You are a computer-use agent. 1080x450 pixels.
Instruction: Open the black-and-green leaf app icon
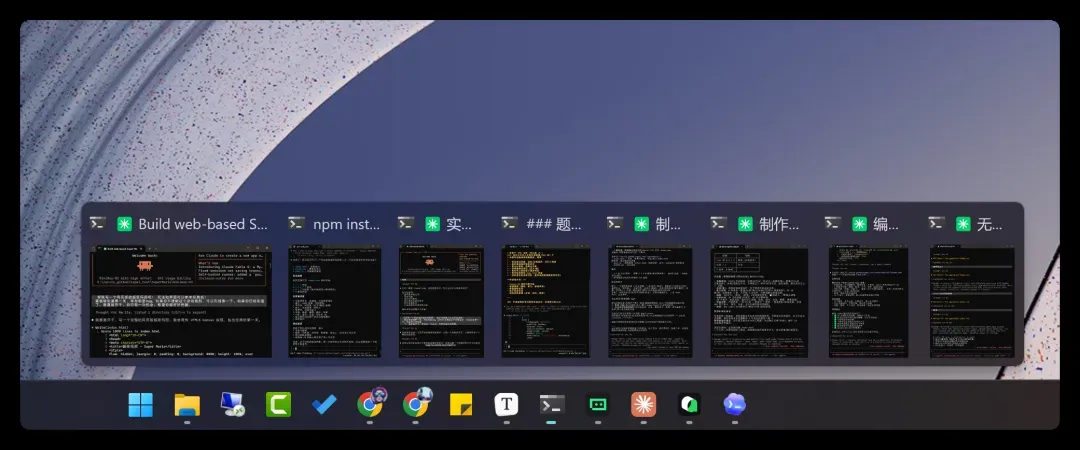(x=689, y=405)
